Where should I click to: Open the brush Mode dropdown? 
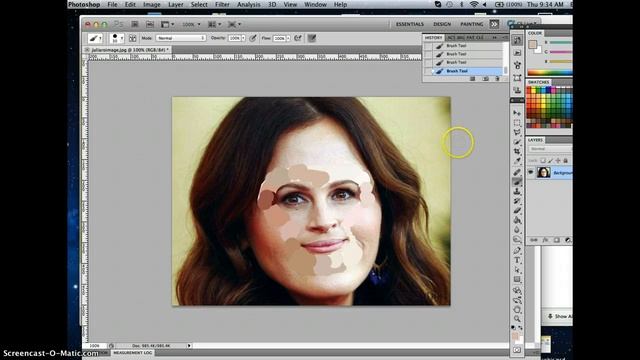point(180,38)
